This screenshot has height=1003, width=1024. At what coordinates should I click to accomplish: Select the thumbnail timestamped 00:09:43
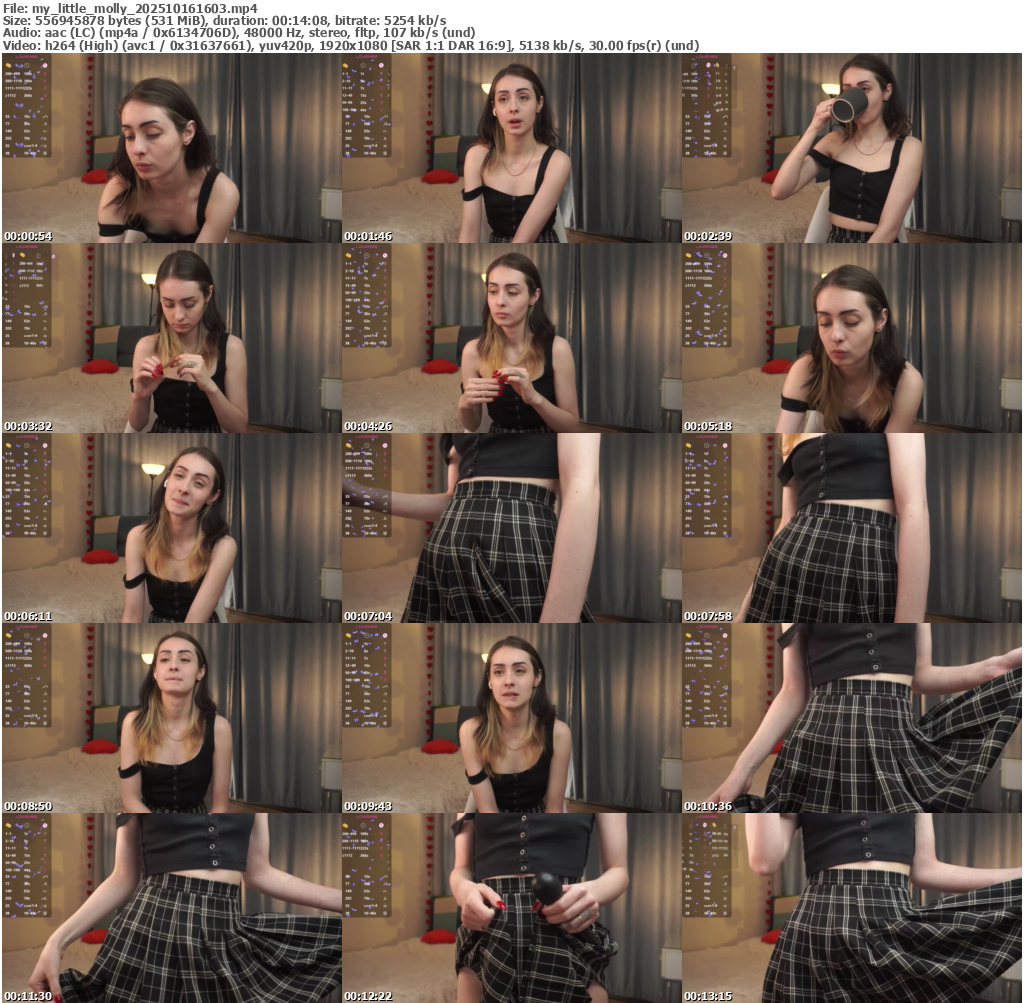click(x=511, y=718)
